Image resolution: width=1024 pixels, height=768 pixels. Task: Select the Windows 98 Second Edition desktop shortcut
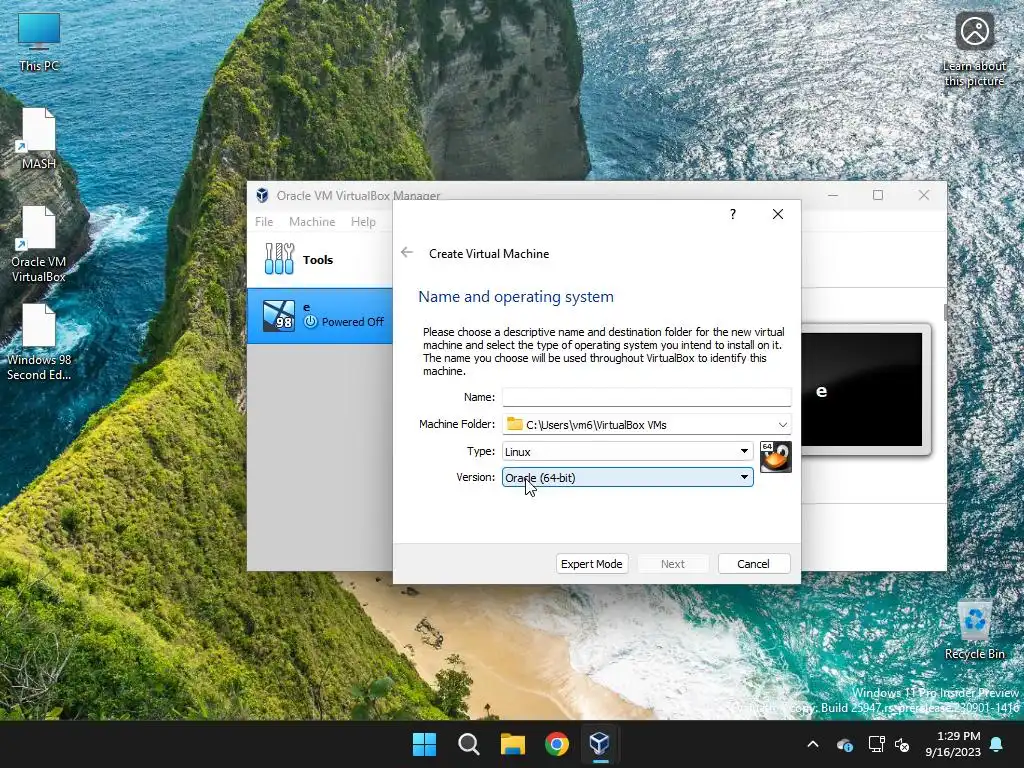coord(39,342)
